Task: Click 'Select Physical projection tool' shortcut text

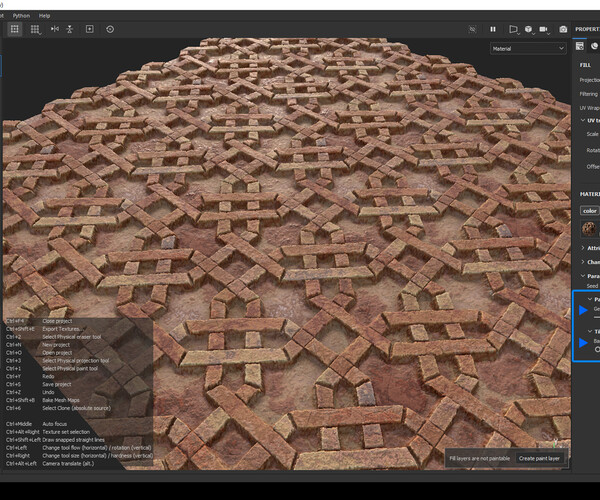Action: click(x=75, y=360)
